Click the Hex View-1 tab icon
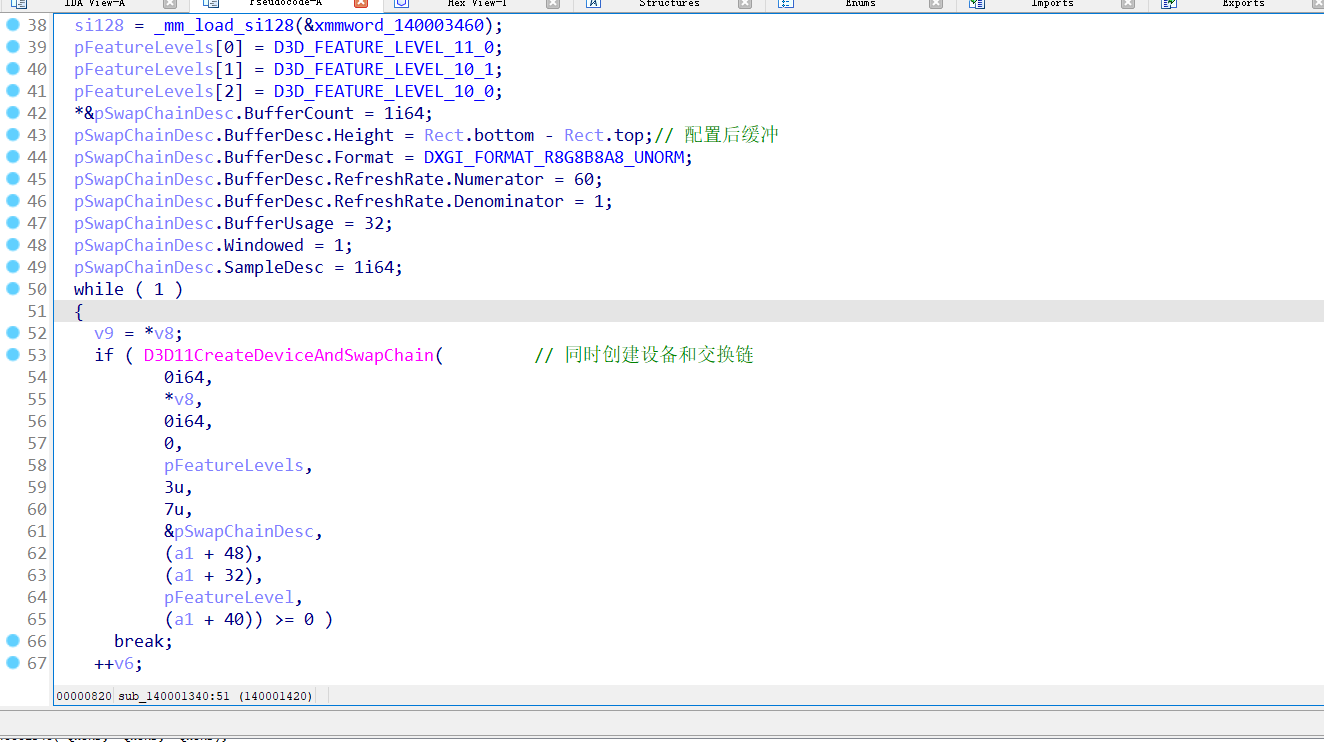The width and height of the screenshot is (1324, 742). tap(401, 4)
